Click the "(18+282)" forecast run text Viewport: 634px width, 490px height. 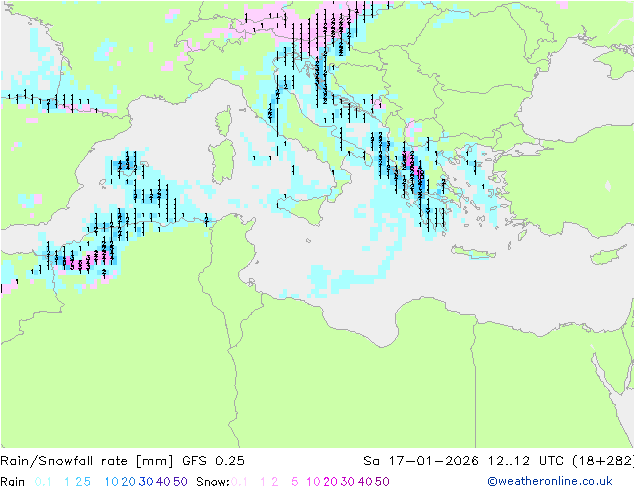[603, 461]
